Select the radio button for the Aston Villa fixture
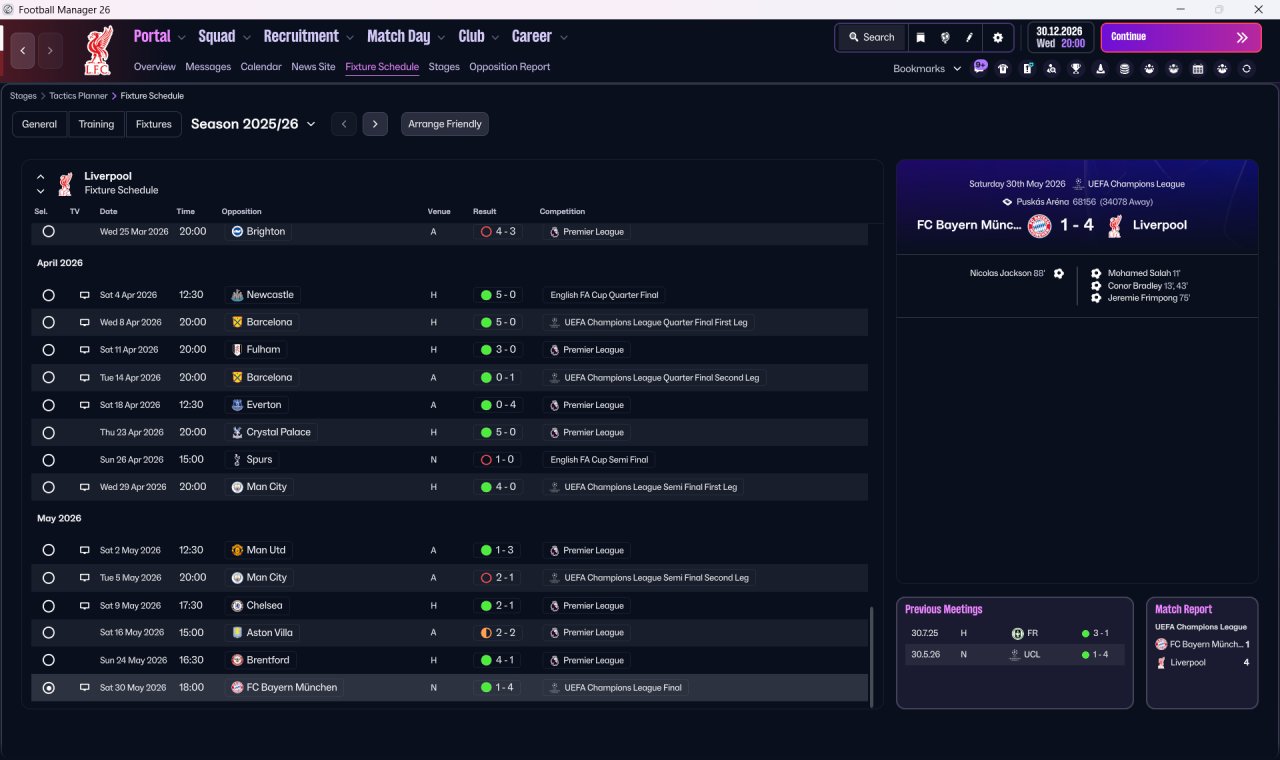 48,633
